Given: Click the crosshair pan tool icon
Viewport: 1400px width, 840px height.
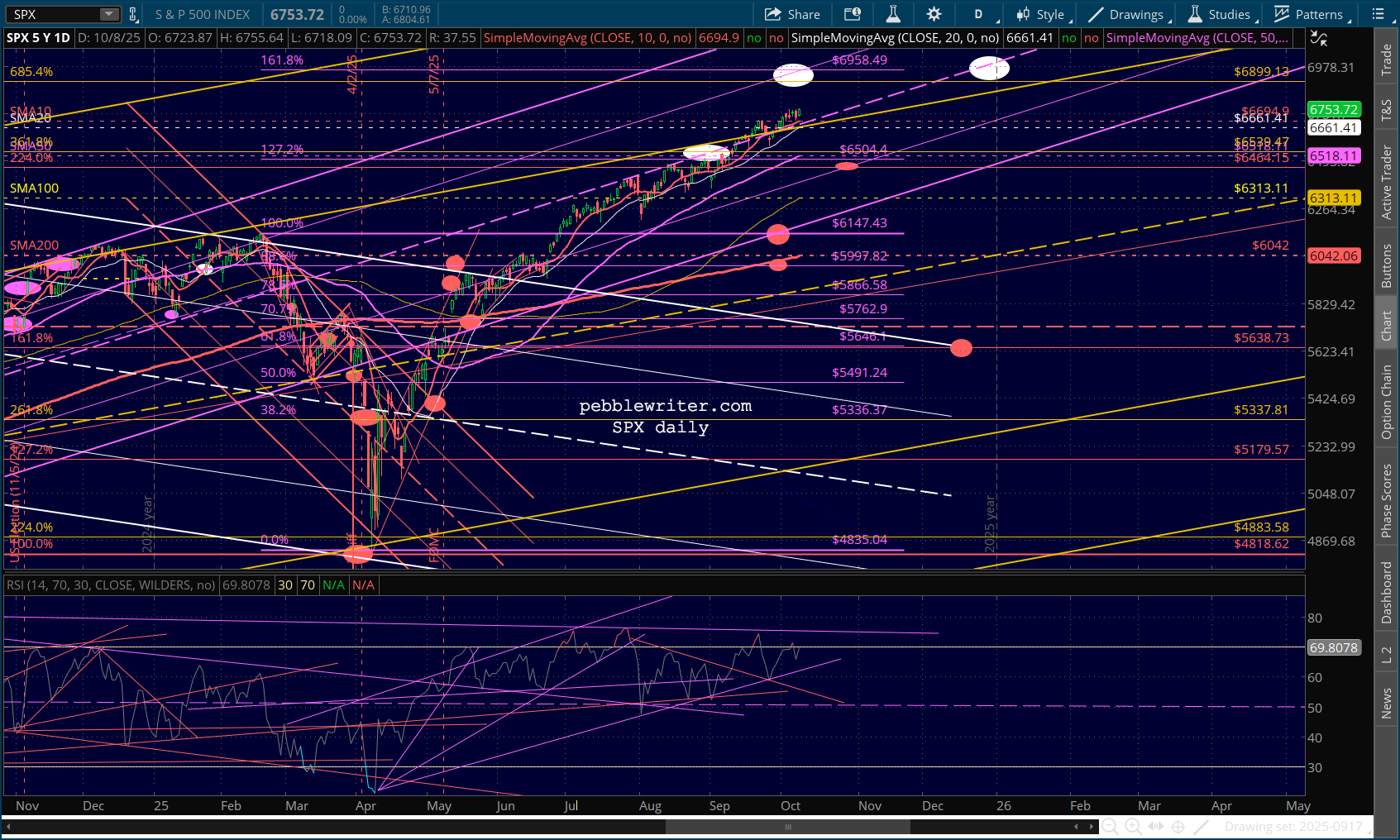Looking at the screenshot, I should (1178, 826).
